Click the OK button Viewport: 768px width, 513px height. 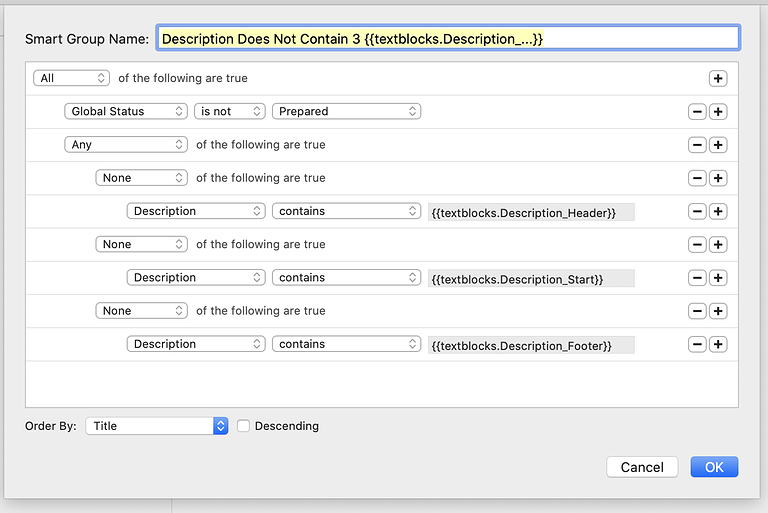click(x=714, y=467)
